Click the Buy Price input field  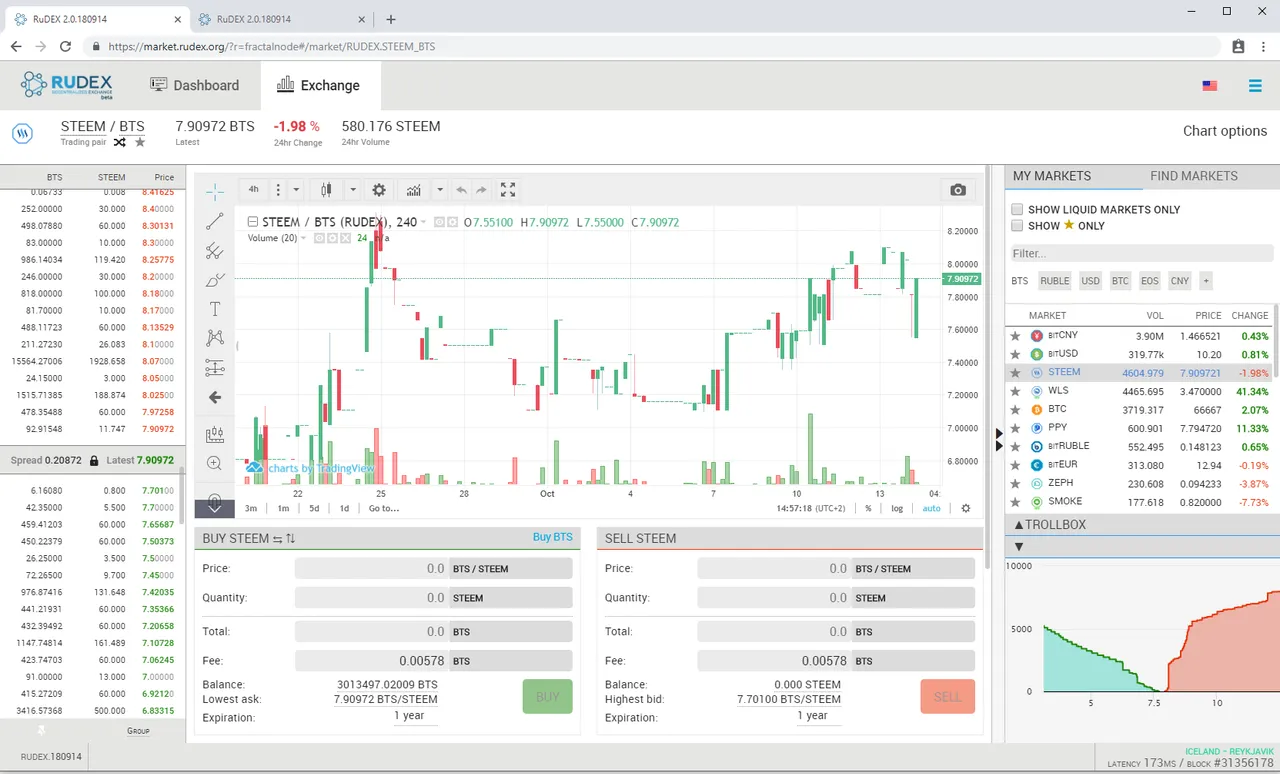point(371,568)
